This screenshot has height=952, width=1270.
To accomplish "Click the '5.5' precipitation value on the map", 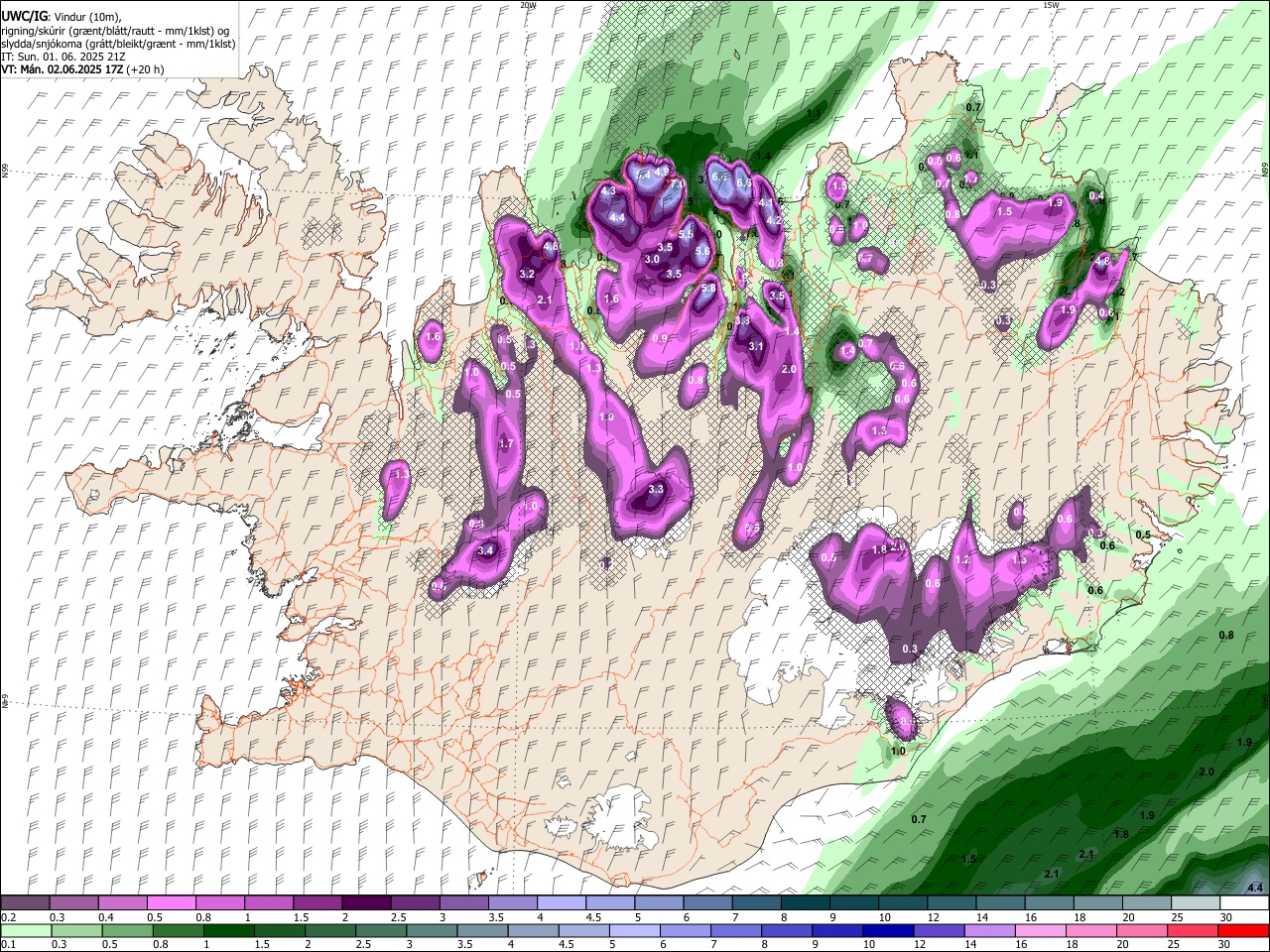I will coord(686,234).
